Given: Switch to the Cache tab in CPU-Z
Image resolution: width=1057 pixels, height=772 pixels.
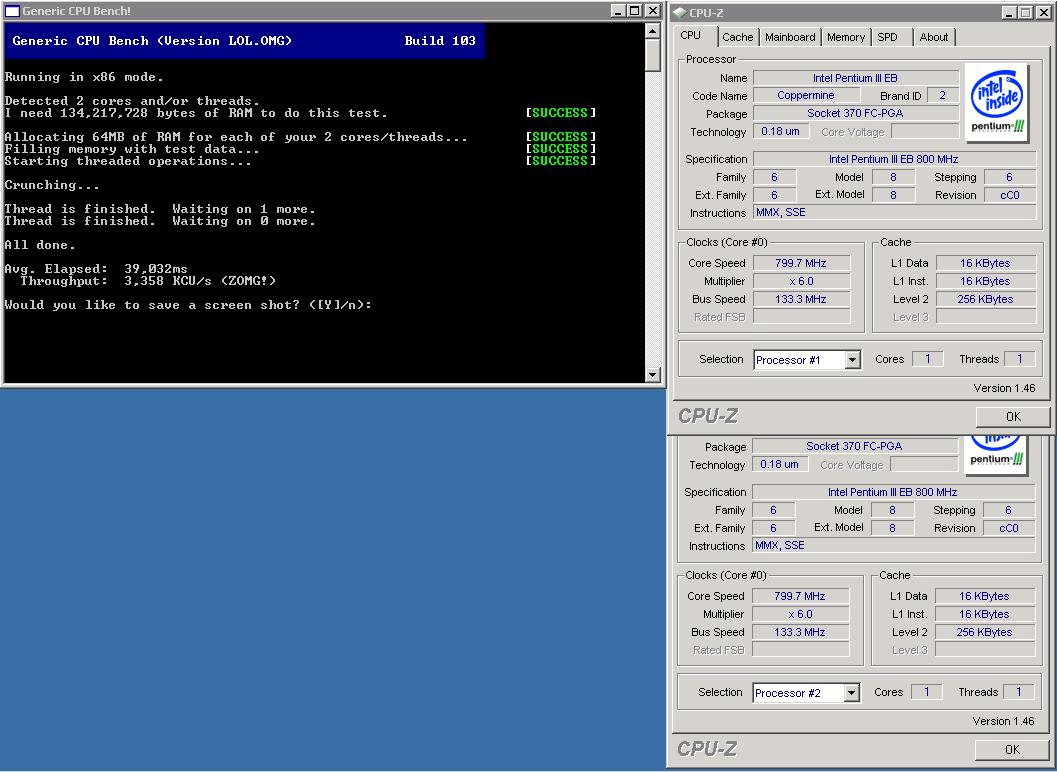Looking at the screenshot, I should (737, 37).
